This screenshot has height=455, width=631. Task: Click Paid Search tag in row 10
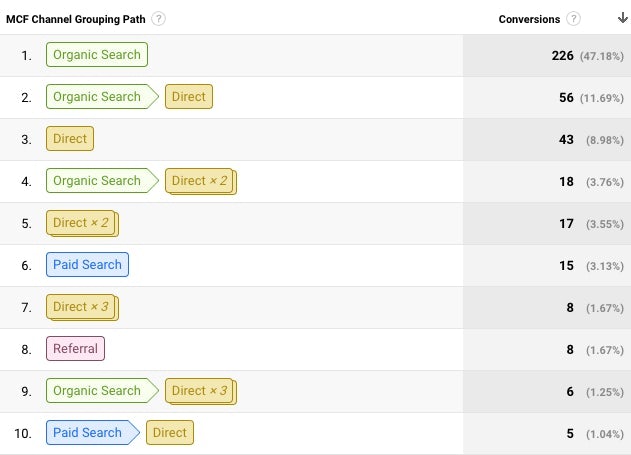pyautogui.click(x=87, y=433)
